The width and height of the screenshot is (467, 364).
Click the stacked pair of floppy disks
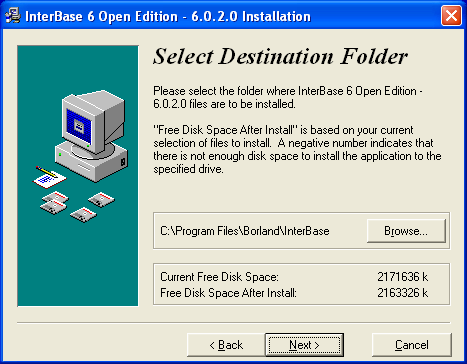tap(54, 203)
